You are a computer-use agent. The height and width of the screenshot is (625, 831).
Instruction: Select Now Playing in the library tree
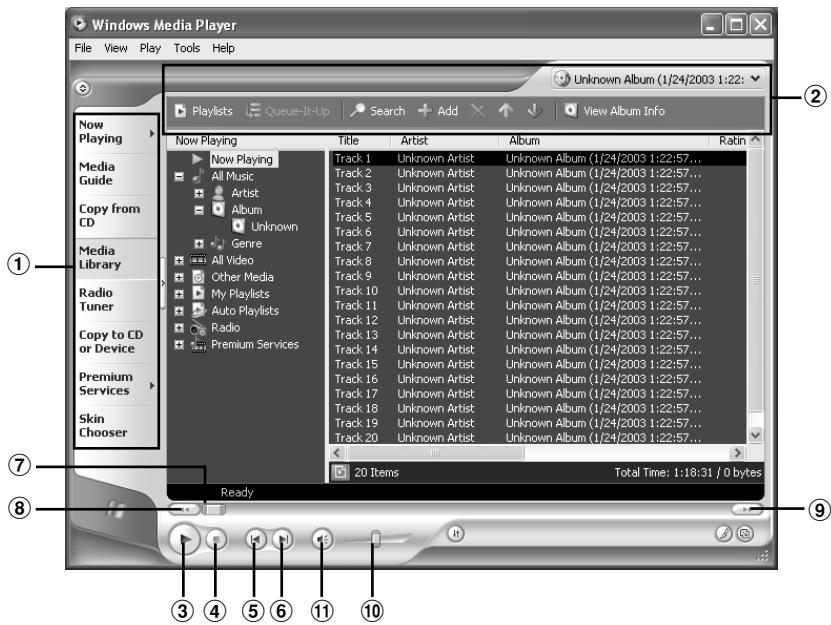[242, 160]
